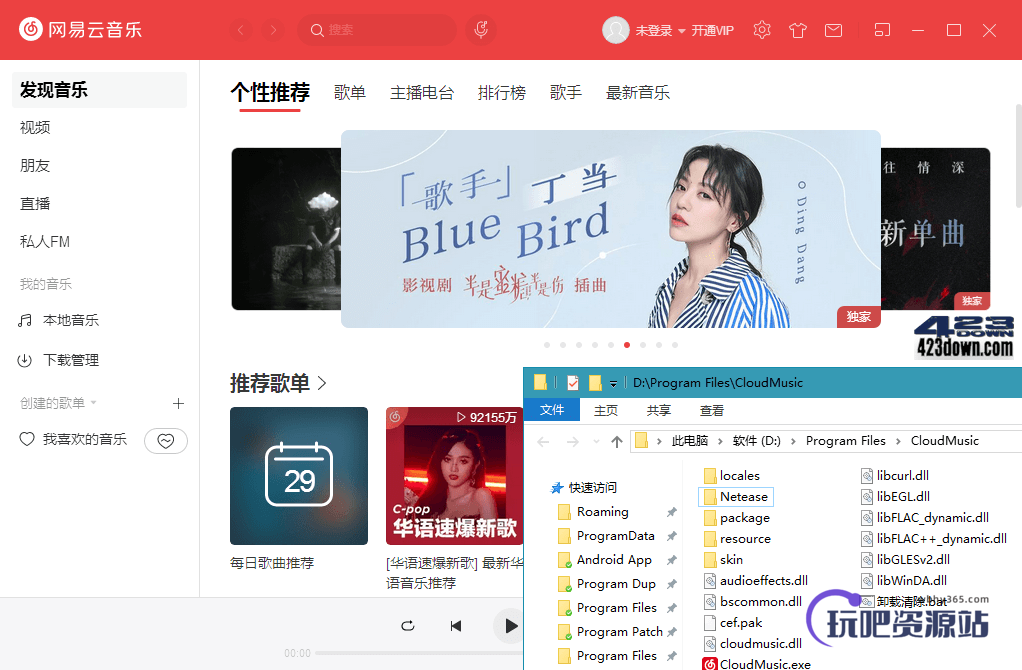Switch to 歌手 tab

click(x=566, y=93)
